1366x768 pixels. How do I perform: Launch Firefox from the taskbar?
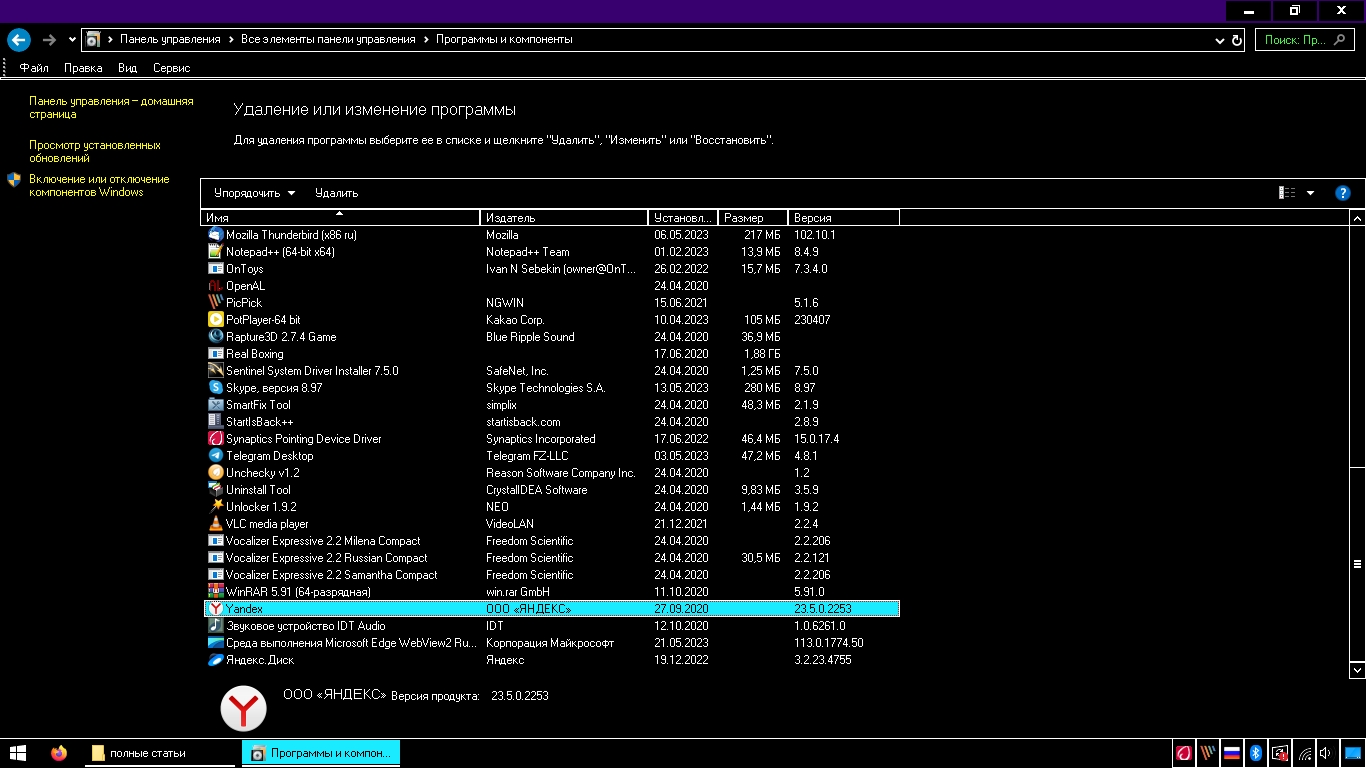[59, 753]
